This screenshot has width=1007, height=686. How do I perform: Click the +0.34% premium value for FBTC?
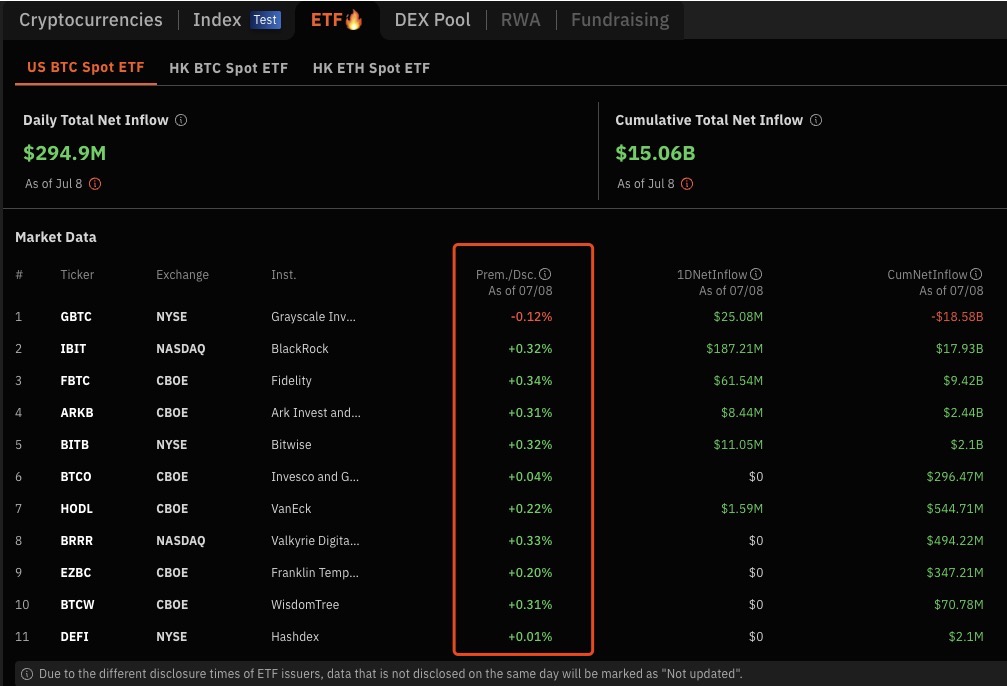tap(530, 381)
